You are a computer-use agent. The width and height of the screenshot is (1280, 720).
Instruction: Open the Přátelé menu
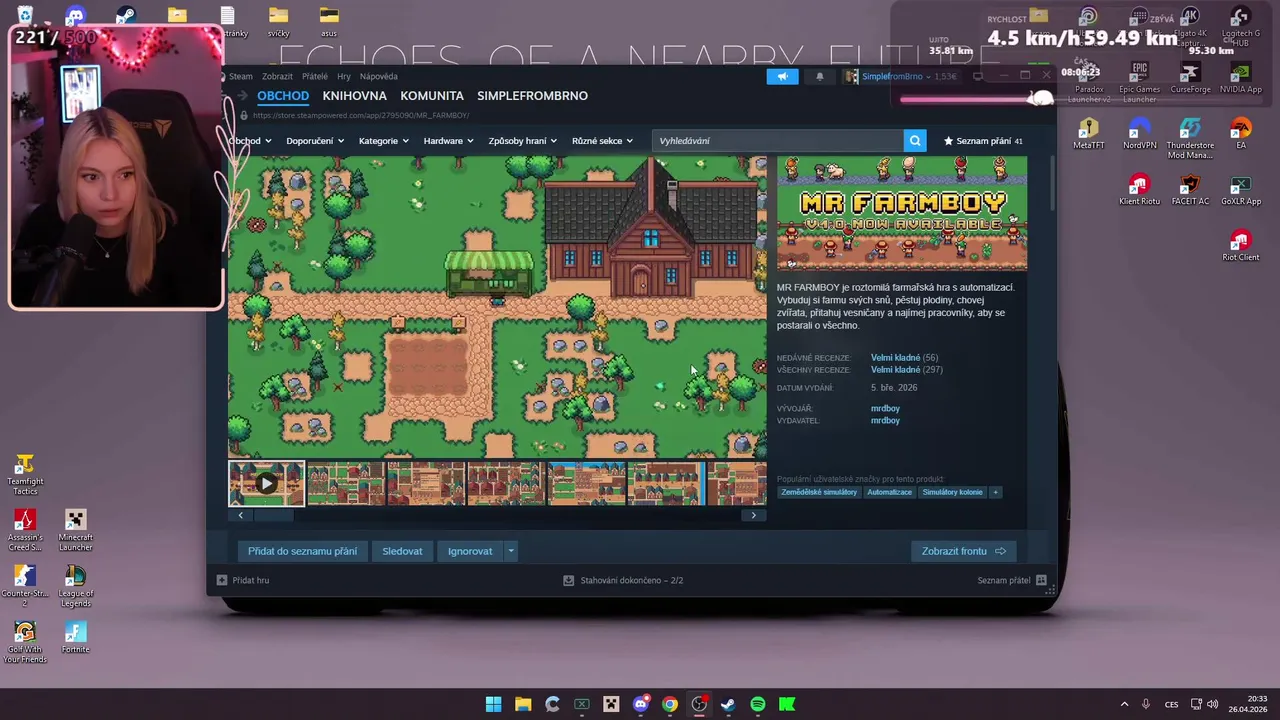315,76
